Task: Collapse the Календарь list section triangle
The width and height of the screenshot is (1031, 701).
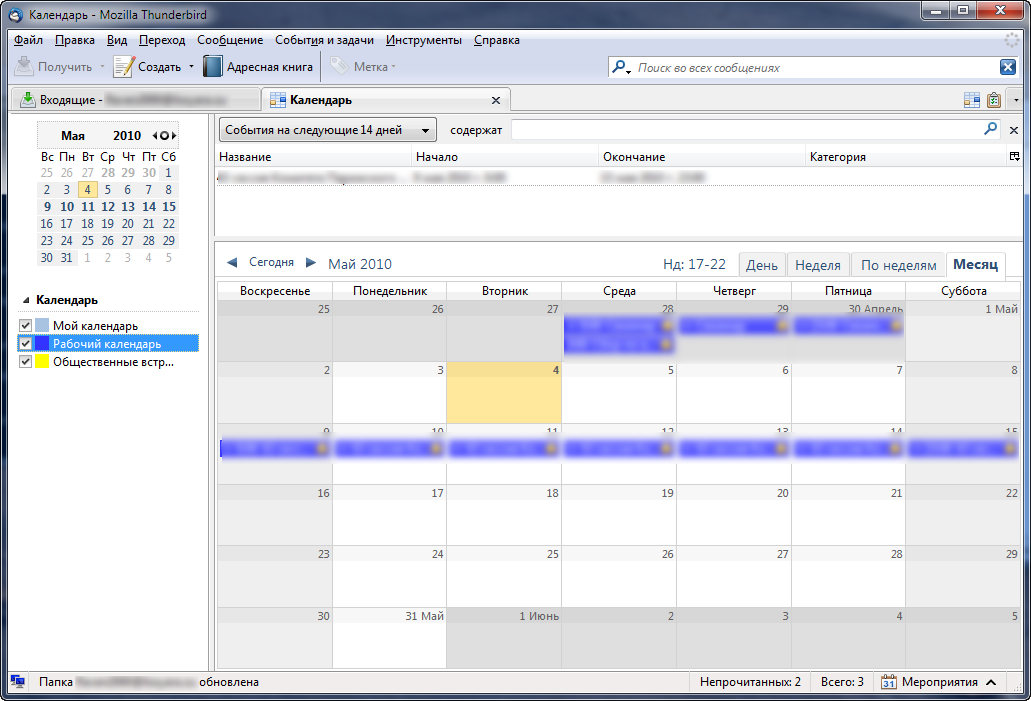Action: coord(26,300)
